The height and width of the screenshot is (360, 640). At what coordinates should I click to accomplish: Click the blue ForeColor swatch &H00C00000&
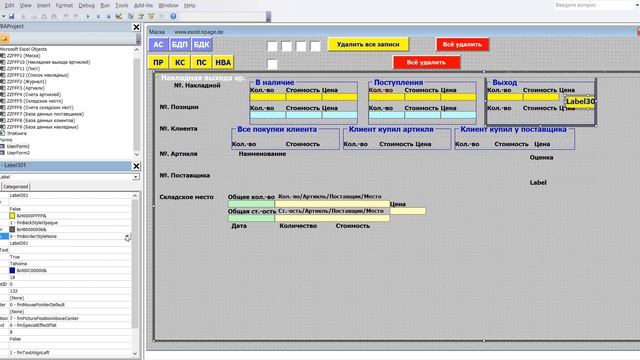12,270
